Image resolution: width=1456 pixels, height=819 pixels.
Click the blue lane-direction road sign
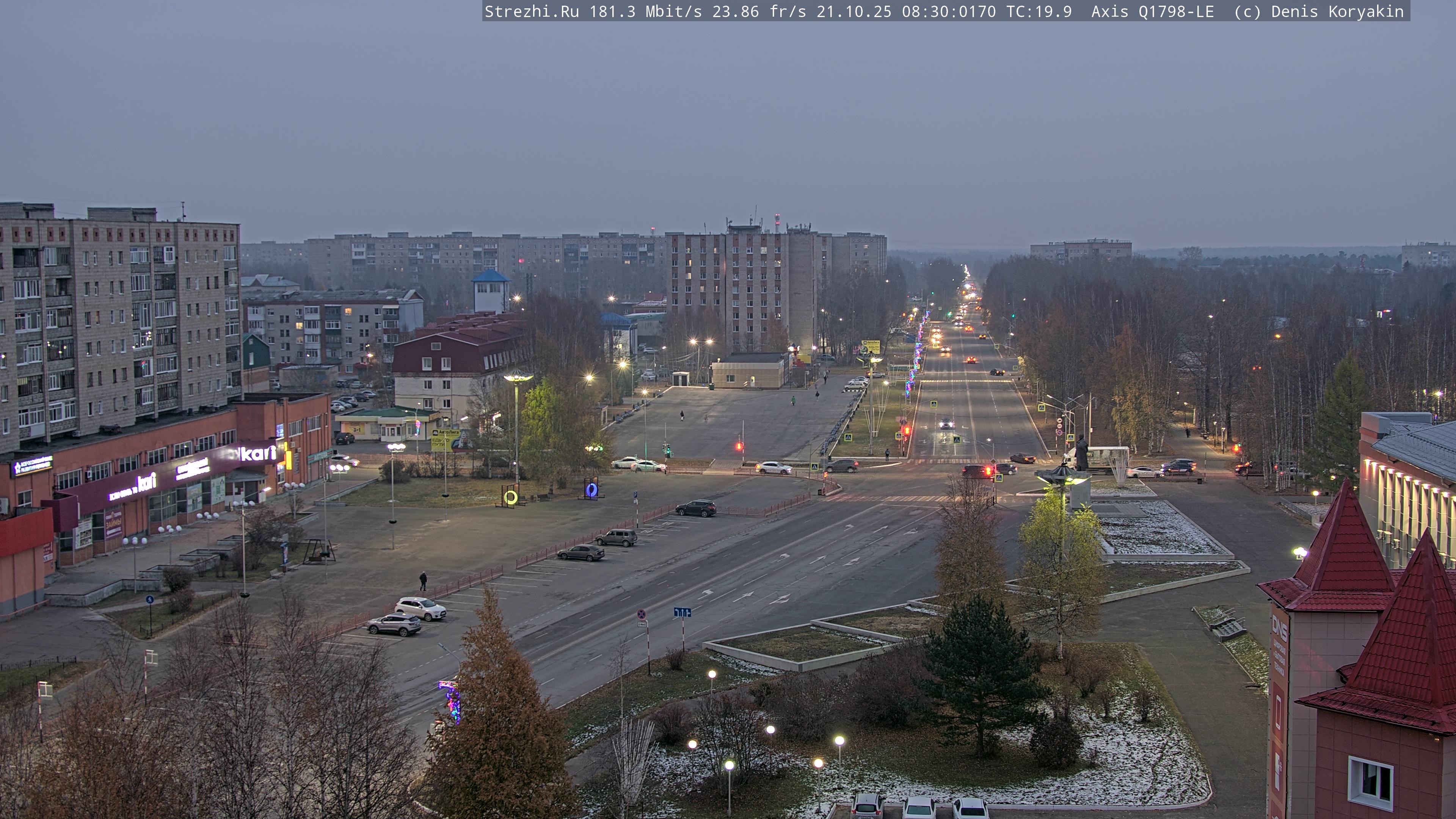[x=682, y=612]
